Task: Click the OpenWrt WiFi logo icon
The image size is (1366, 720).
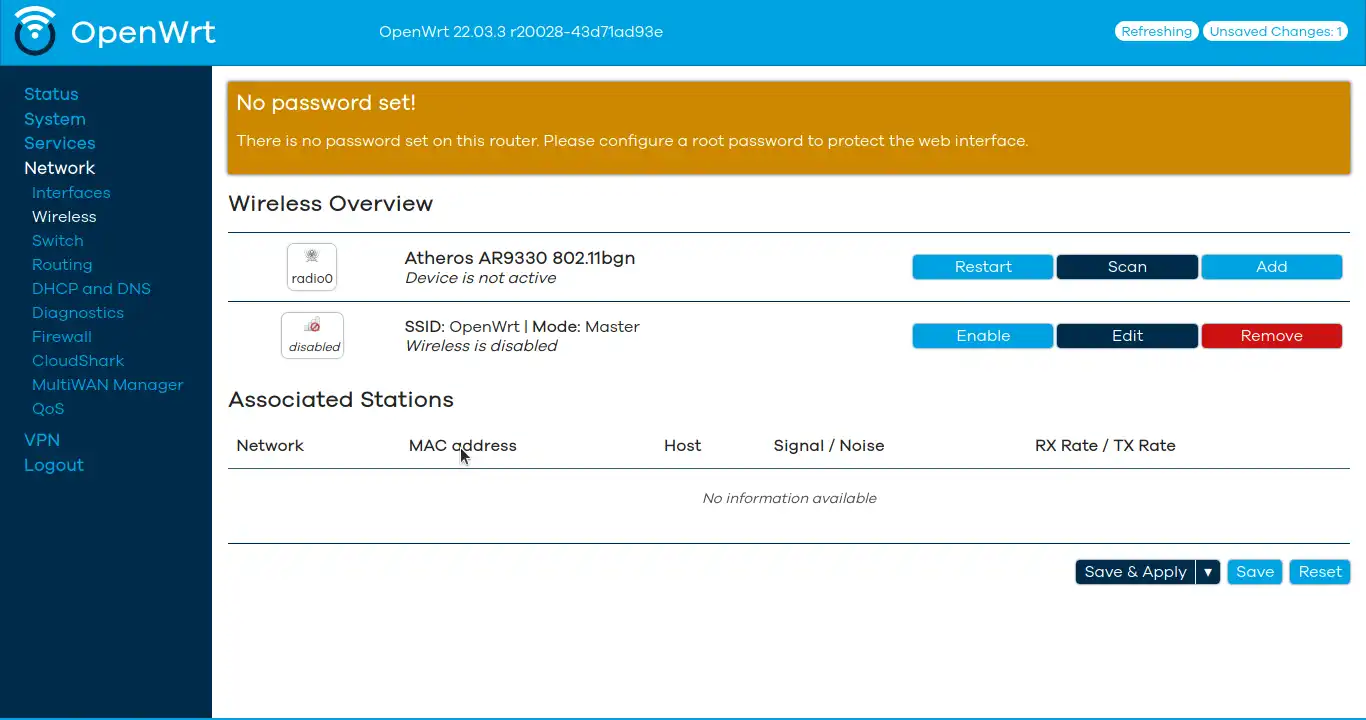Action: 34,31
